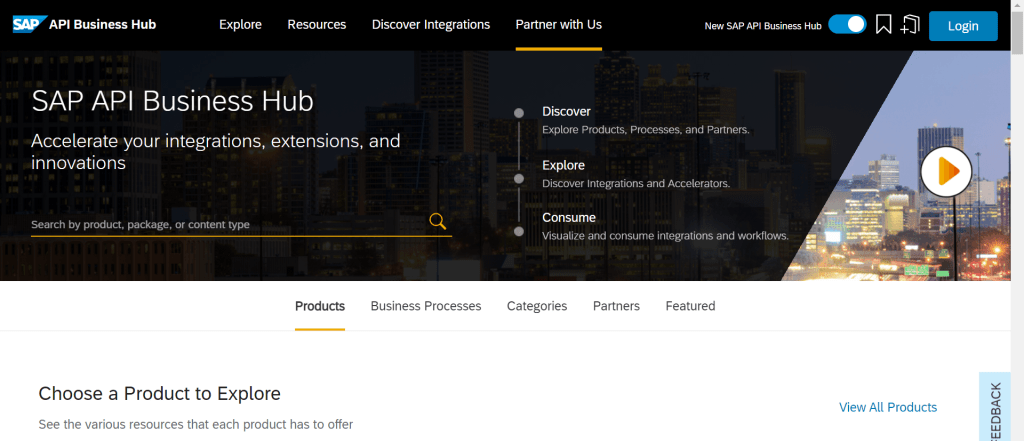This screenshot has width=1024, height=441.
Task: Switch to the Partners tab
Action: pyautogui.click(x=616, y=306)
